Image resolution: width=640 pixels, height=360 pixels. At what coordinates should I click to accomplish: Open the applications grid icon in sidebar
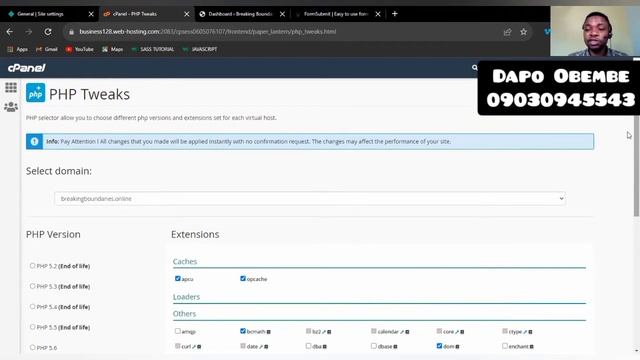[11, 87]
